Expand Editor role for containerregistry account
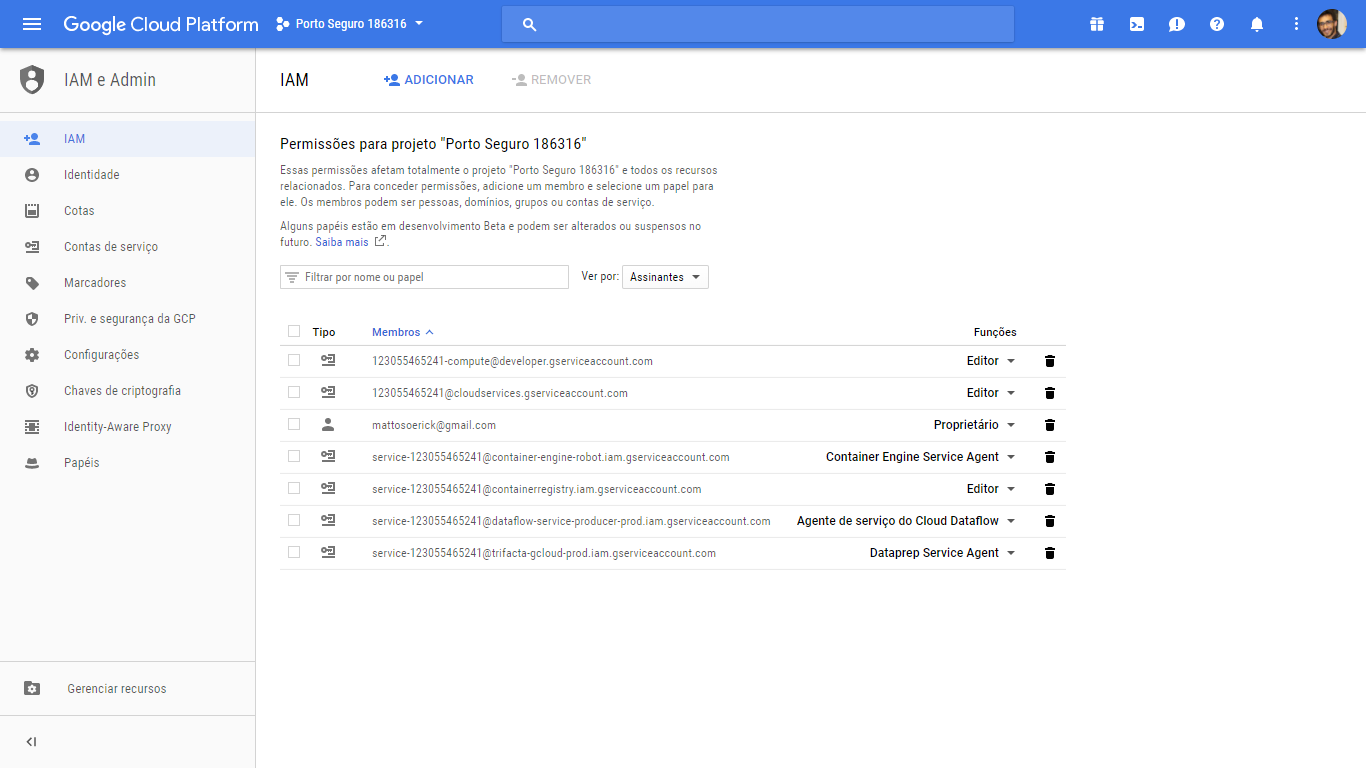 (x=991, y=489)
